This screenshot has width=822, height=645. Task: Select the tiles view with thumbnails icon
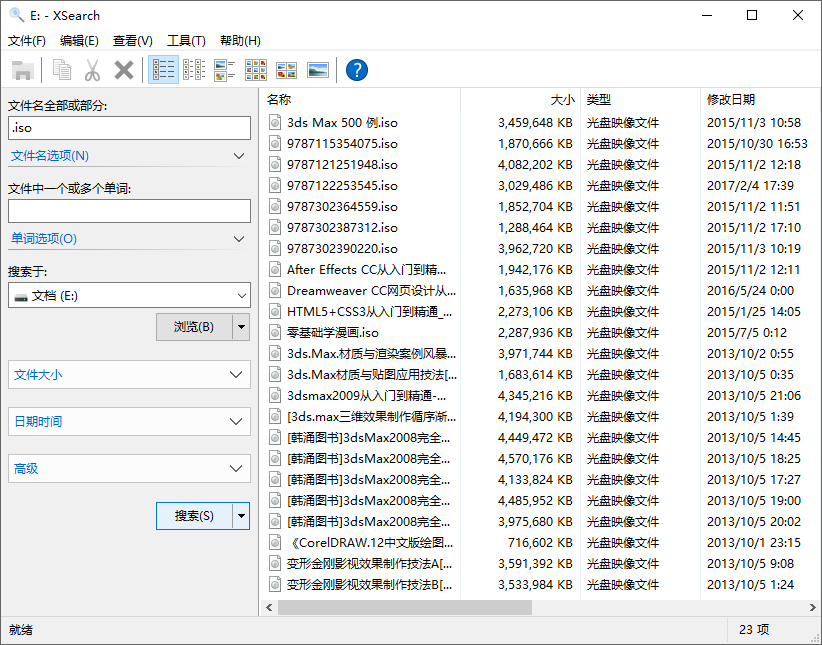click(x=225, y=70)
